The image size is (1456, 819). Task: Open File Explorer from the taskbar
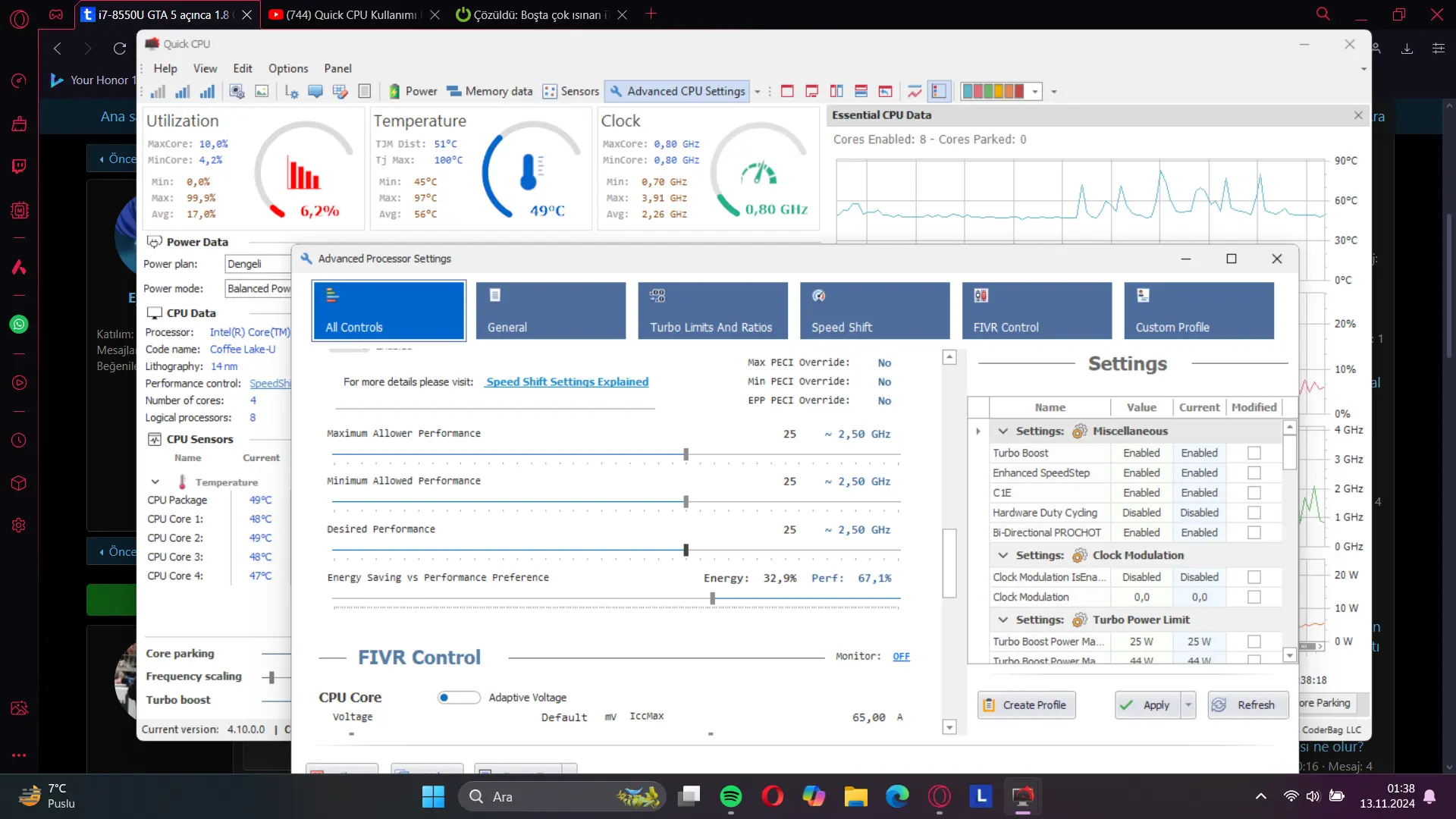click(x=855, y=796)
